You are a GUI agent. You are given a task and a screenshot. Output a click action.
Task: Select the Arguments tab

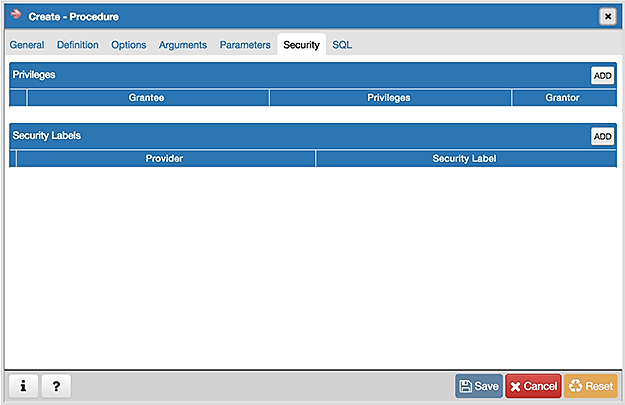click(x=183, y=45)
